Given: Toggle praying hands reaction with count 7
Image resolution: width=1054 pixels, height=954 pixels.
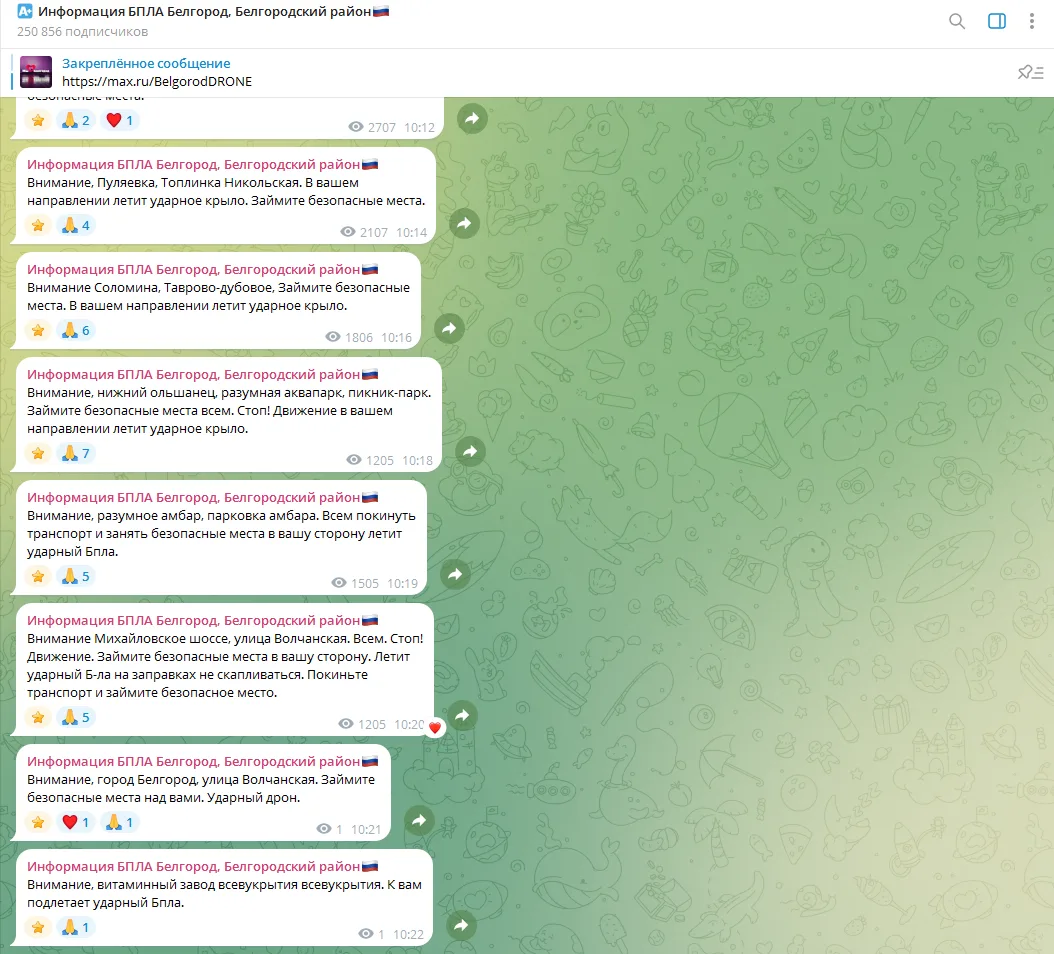Looking at the screenshot, I should point(76,453).
